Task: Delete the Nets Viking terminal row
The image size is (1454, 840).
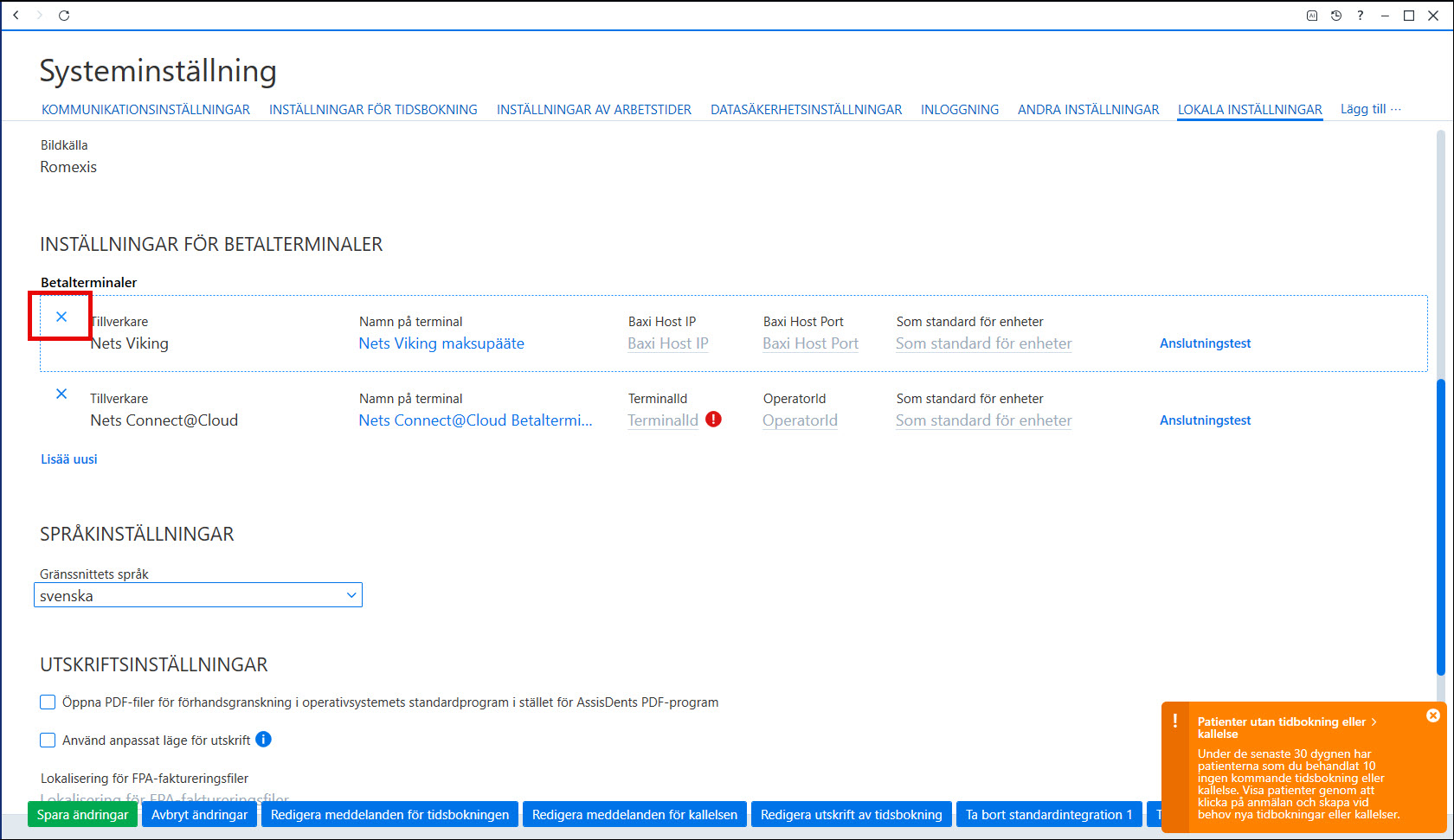Action: (61, 317)
